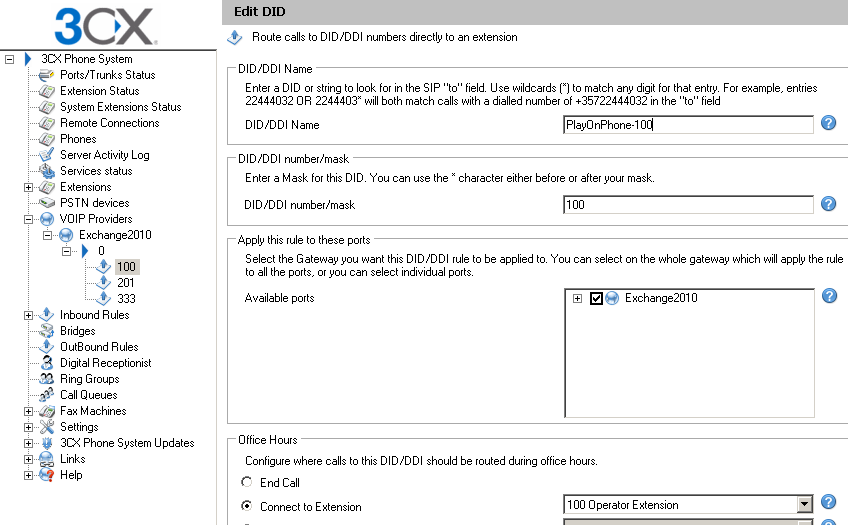Open Extension Status in the tree
Viewport: 848px width, 525px height.
pos(100,91)
